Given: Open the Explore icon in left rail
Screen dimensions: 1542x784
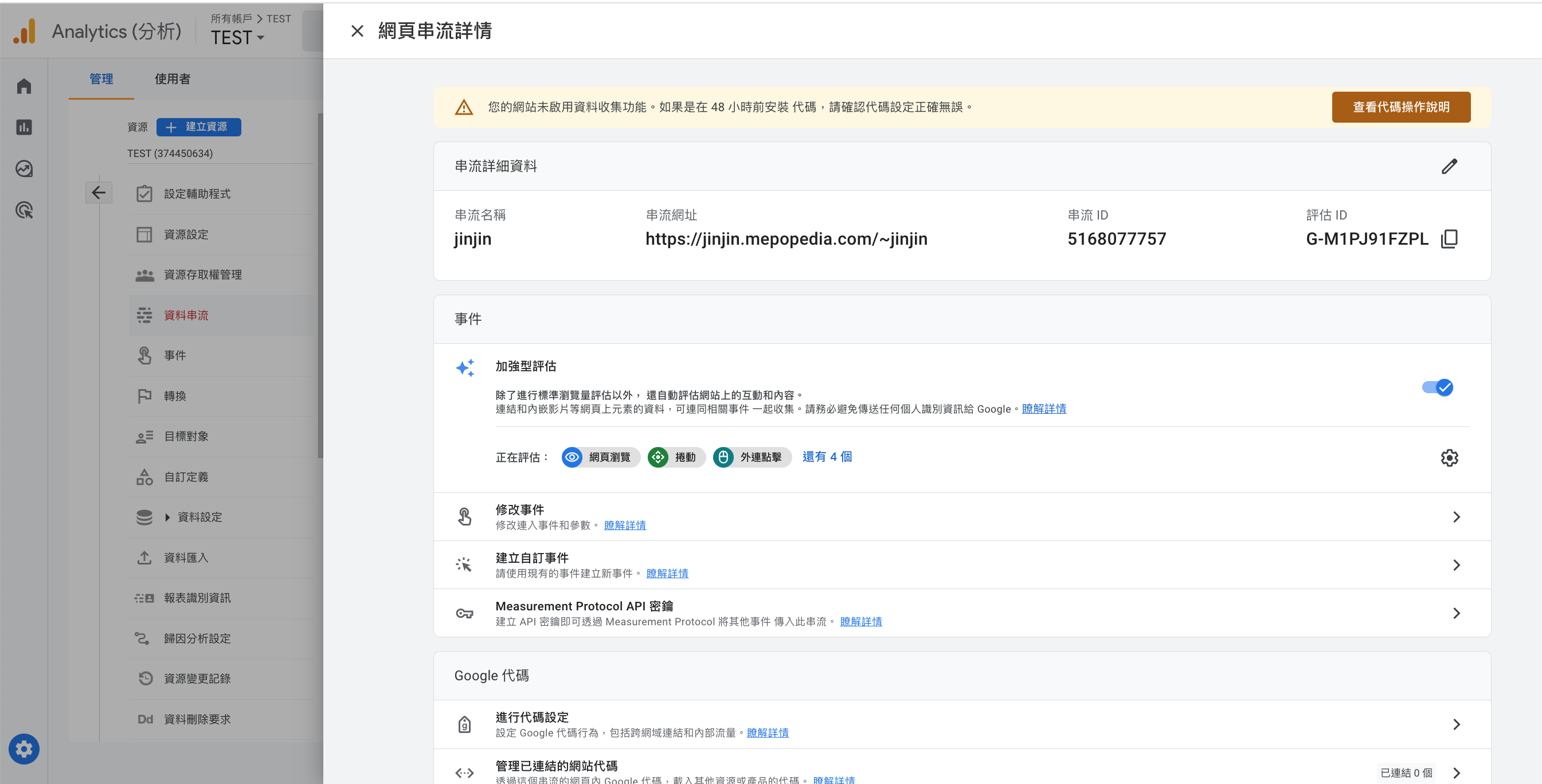Looking at the screenshot, I should tap(24, 168).
